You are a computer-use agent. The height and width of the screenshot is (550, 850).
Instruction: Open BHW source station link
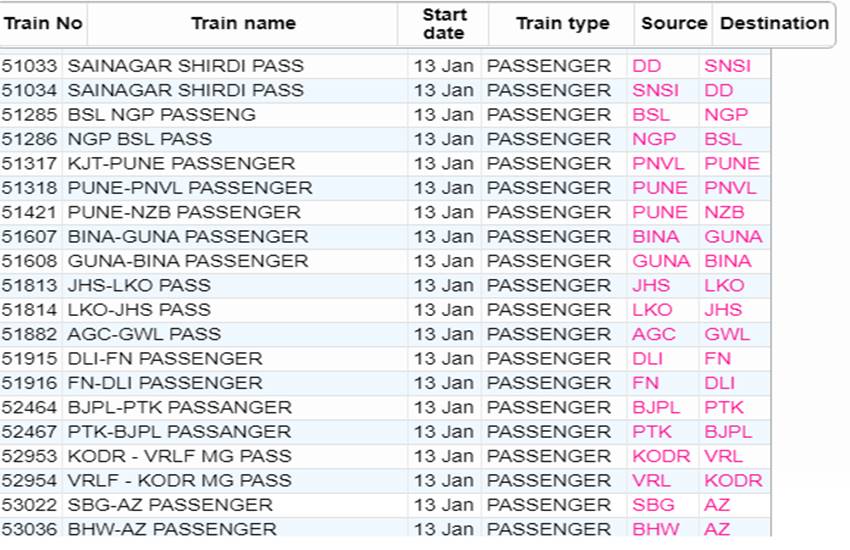(x=655, y=529)
